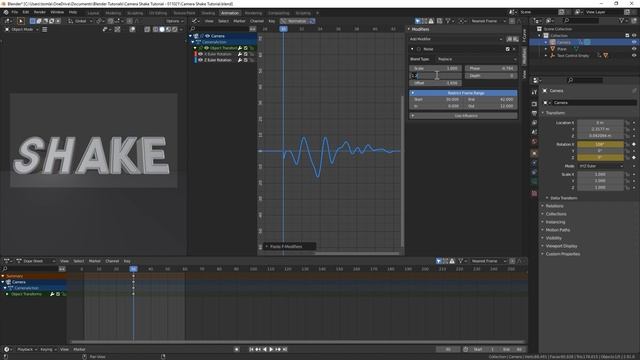The width and height of the screenshot is (640, 360).
Task: Toggle the eye on the Z Euler Rotation channel
Action: [200, 60]
